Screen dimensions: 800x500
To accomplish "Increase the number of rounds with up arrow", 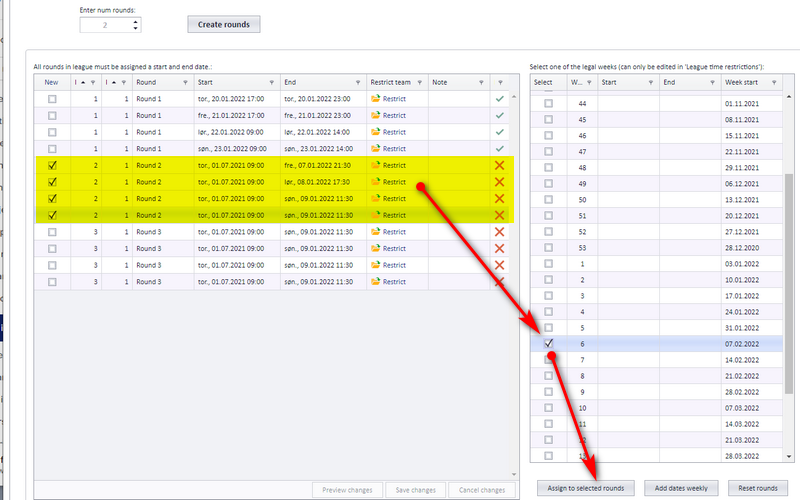I will (x=135, y=21).
